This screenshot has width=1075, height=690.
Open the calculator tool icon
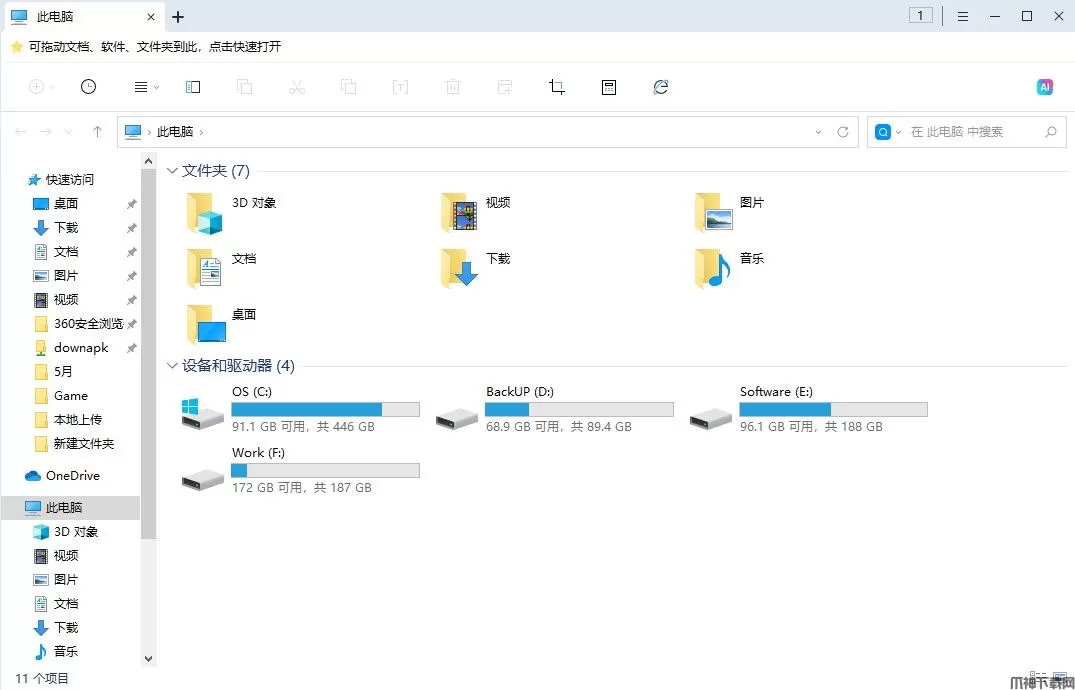tap(609, 87)
